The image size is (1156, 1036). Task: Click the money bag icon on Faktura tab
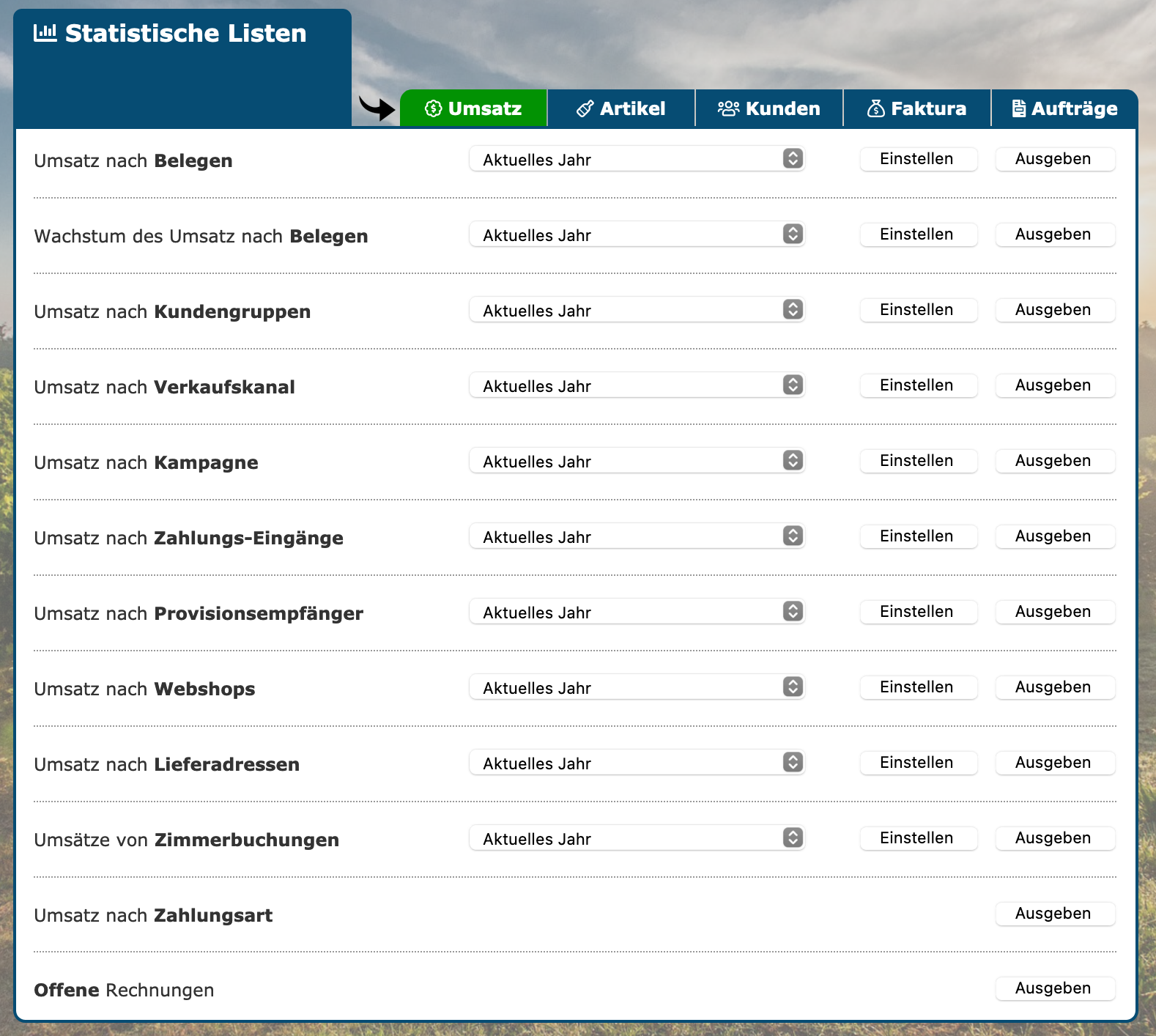coord(875,109)
